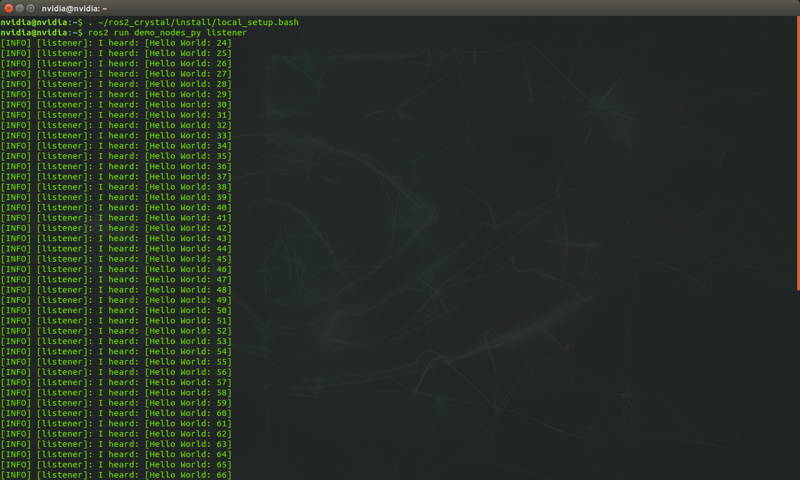Viewport: 800px width, 480px height.
Task: Select the line Hello World: 50
Action: [116, 311]
